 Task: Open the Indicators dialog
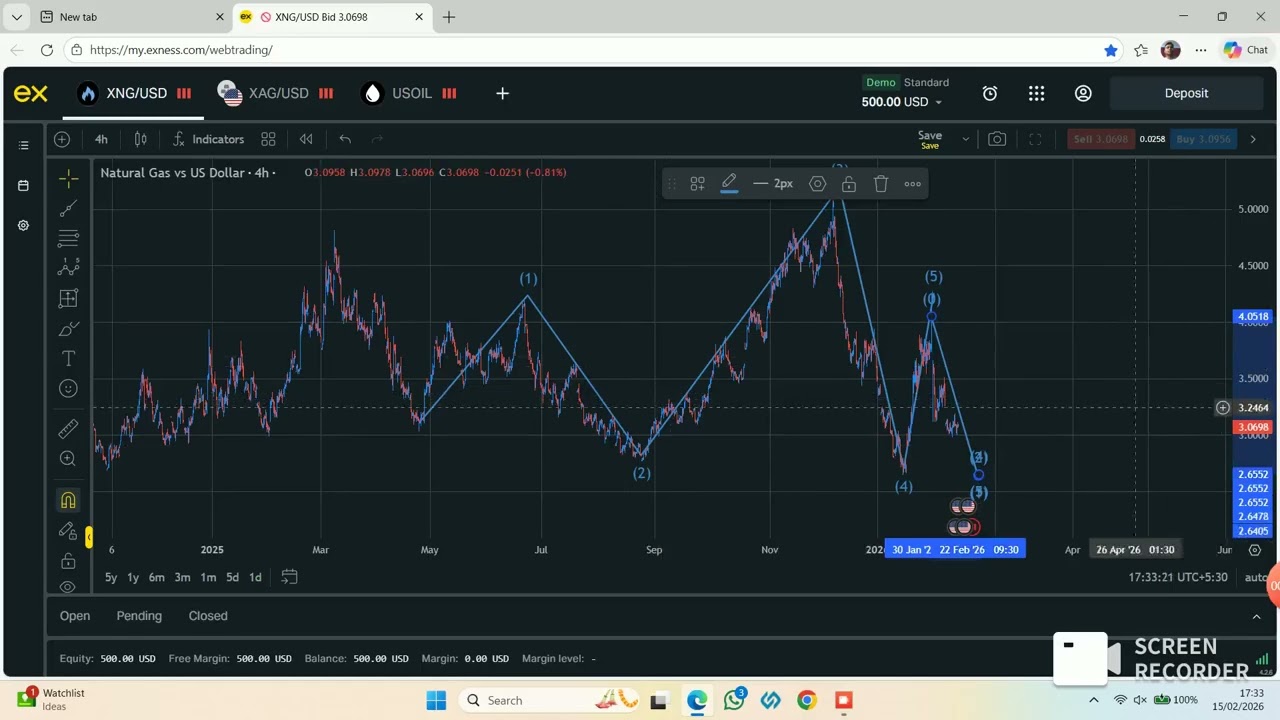coord(208,139)
